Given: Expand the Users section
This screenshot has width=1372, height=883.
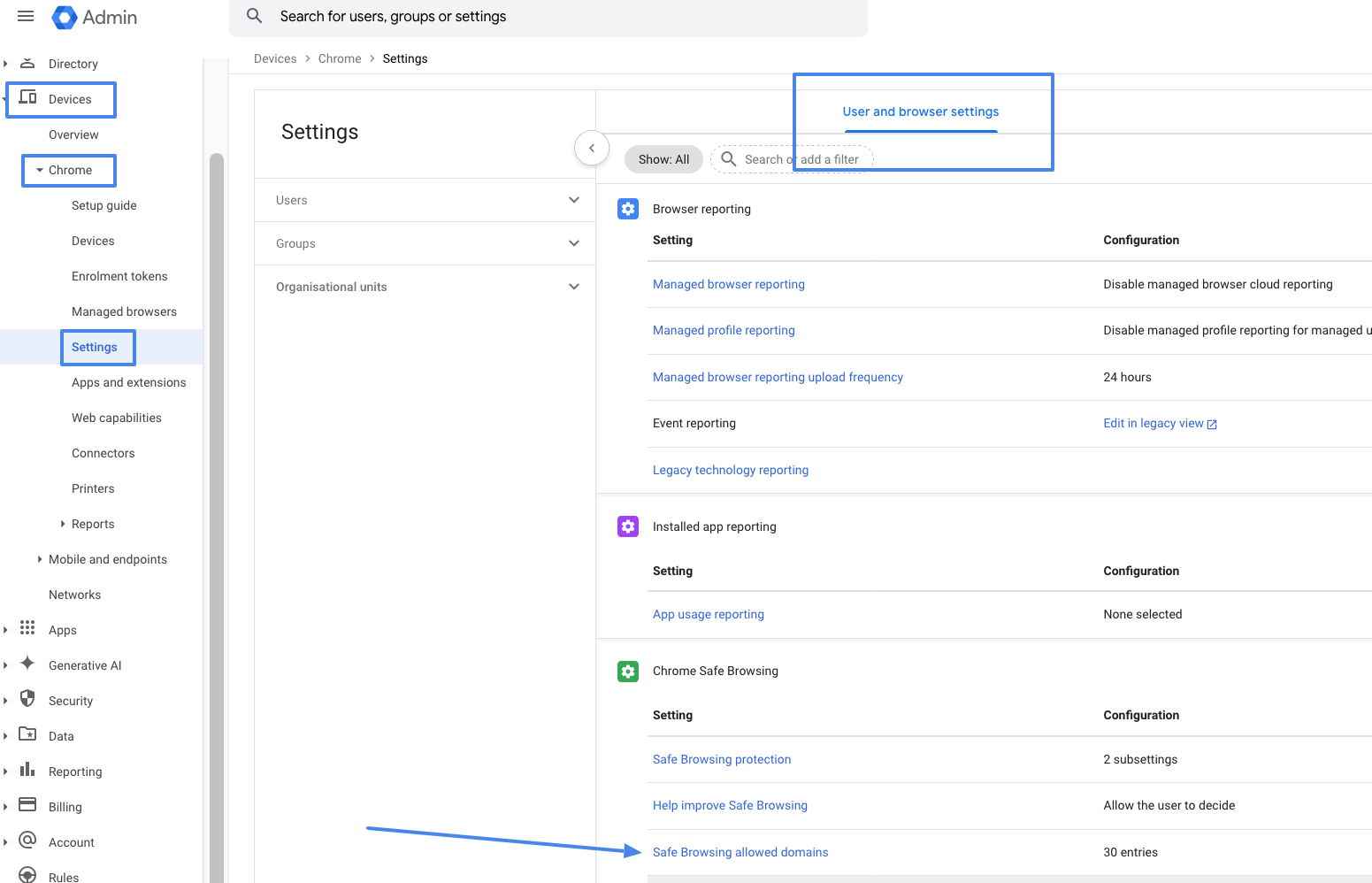Looking at the screenshot, I should coord(425,200).
